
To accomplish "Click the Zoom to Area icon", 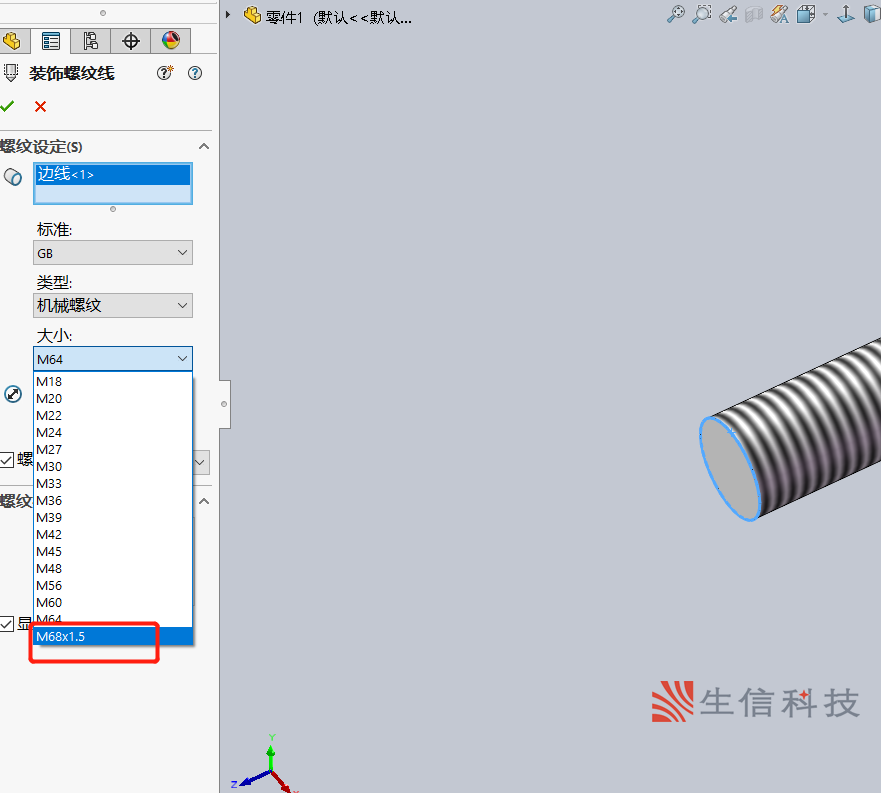I will 702,14.
